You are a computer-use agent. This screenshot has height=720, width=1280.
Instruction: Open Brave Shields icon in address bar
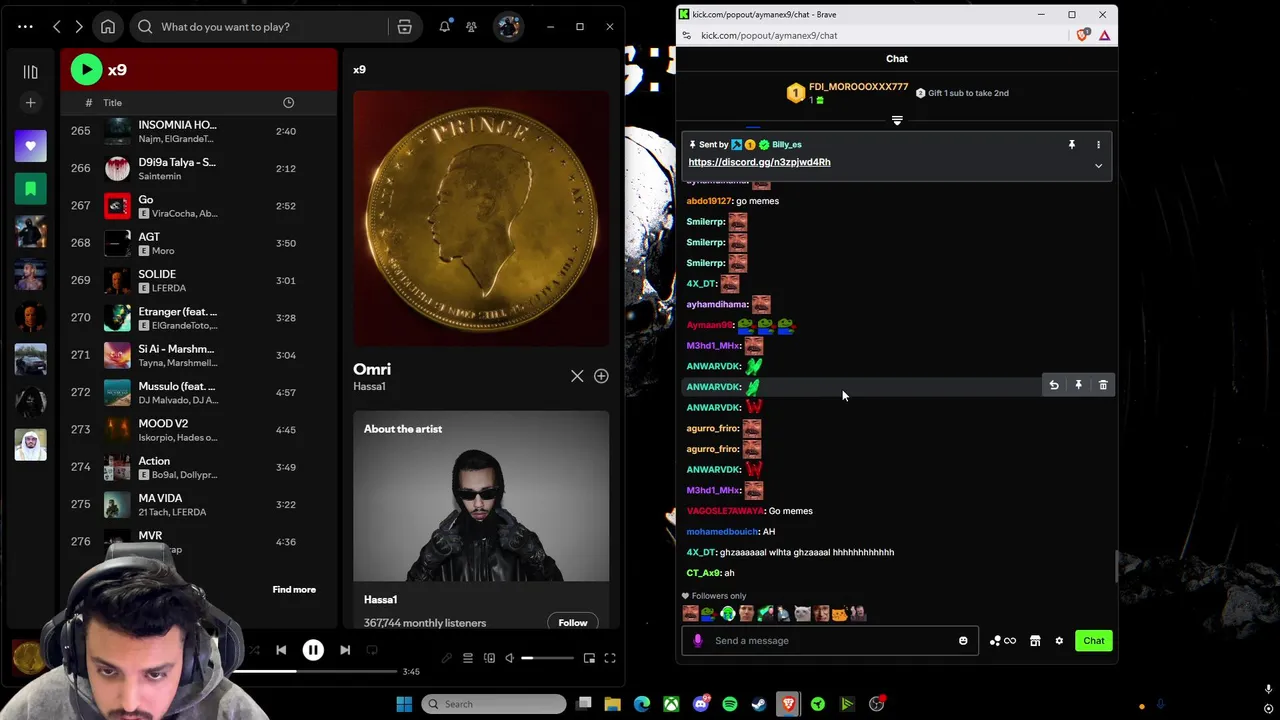[1082, 35]
